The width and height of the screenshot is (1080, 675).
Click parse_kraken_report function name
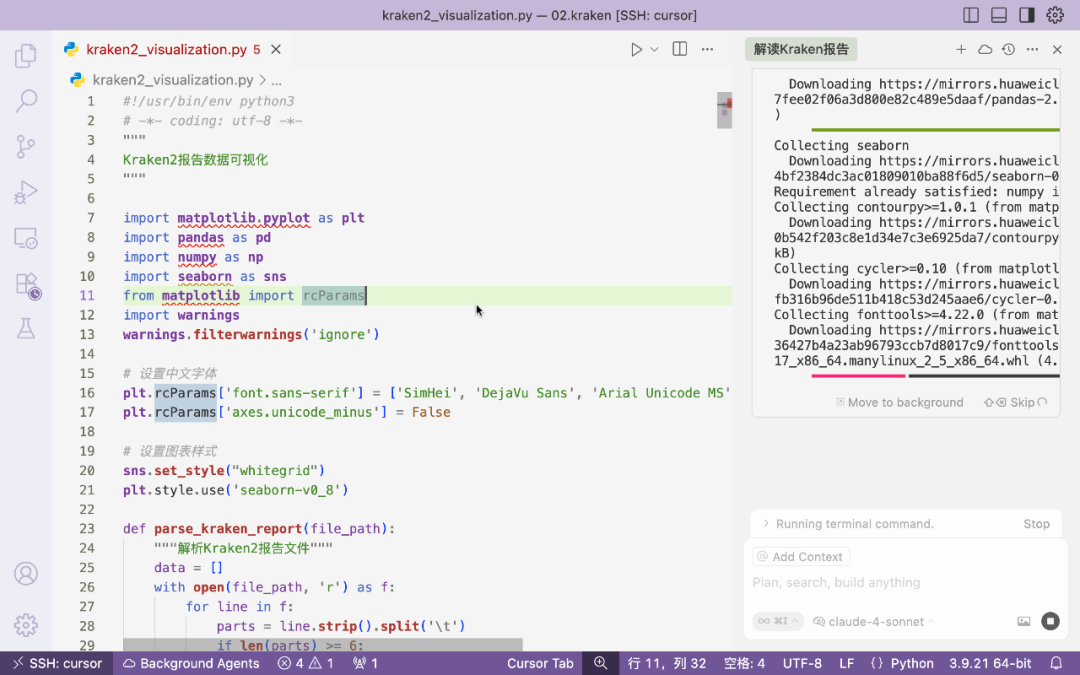pyautogui.click(x=229, y=529)
